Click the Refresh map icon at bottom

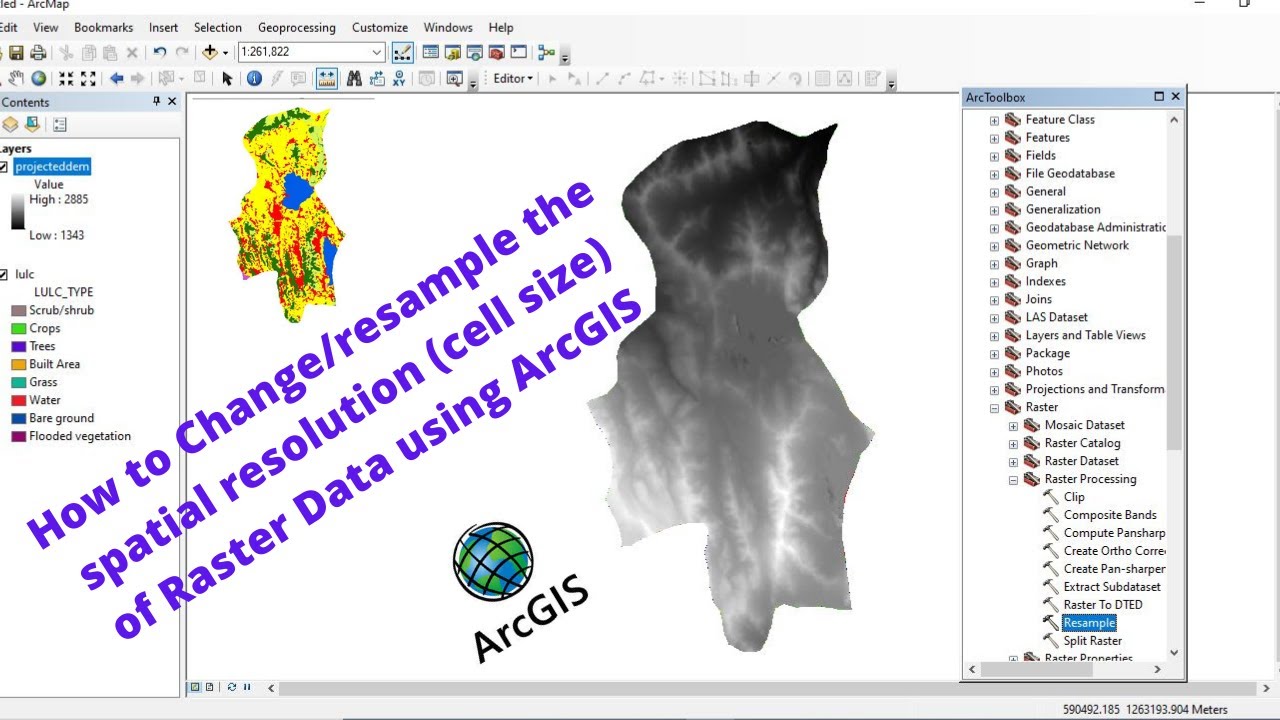[232, 687]
